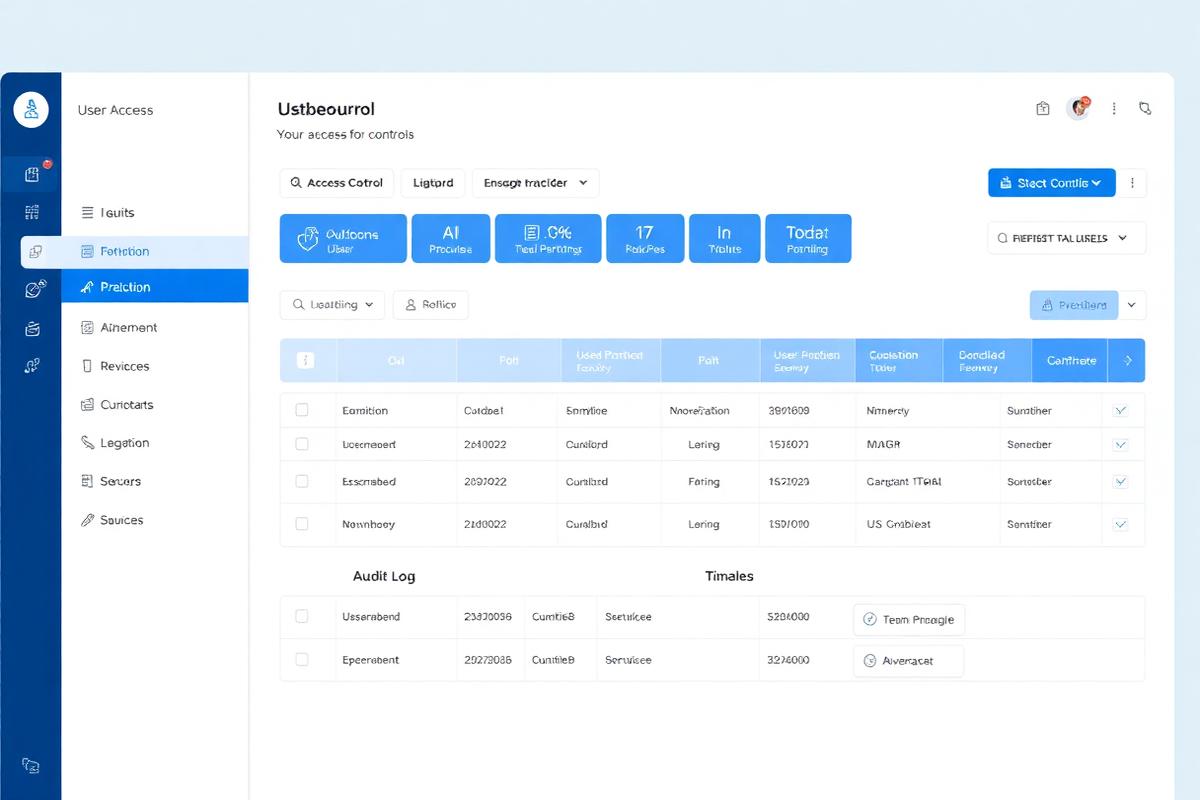Click the clipboard icon in top header
The image size is (1200, 800).
coord(1043,108)
